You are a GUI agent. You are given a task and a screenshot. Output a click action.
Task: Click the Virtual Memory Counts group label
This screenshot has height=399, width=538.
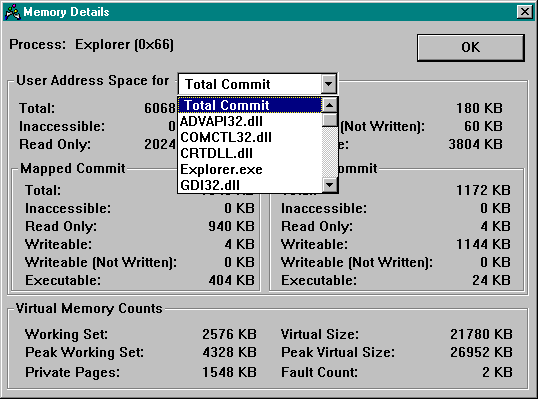pyautogui.click(x=89, y=308)
